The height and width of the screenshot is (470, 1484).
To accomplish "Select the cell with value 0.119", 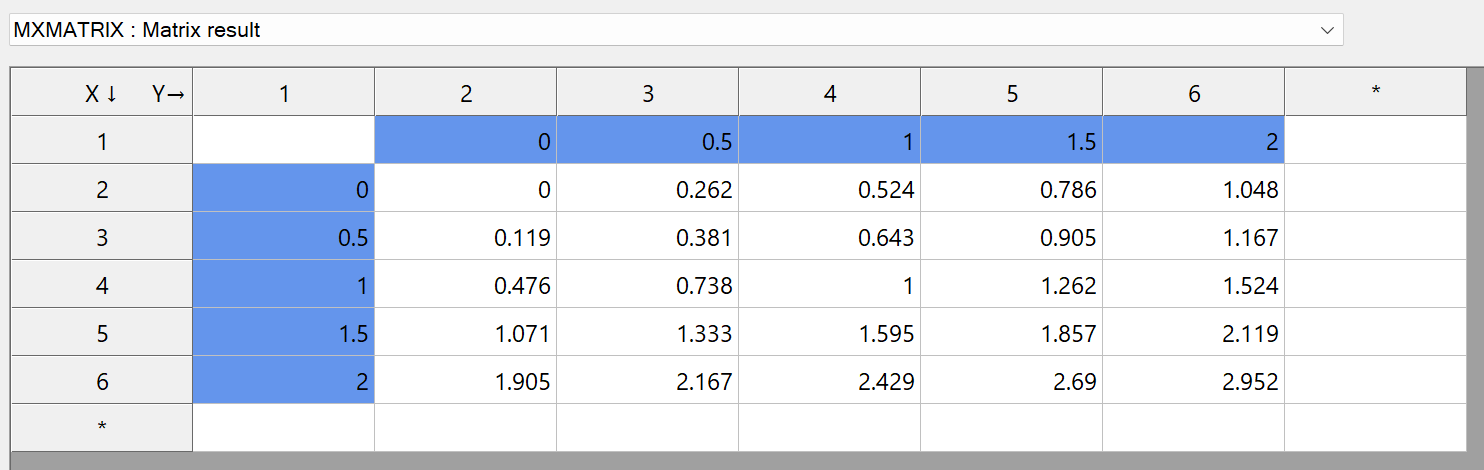I will pyautogui.click(x=466, y=237).
